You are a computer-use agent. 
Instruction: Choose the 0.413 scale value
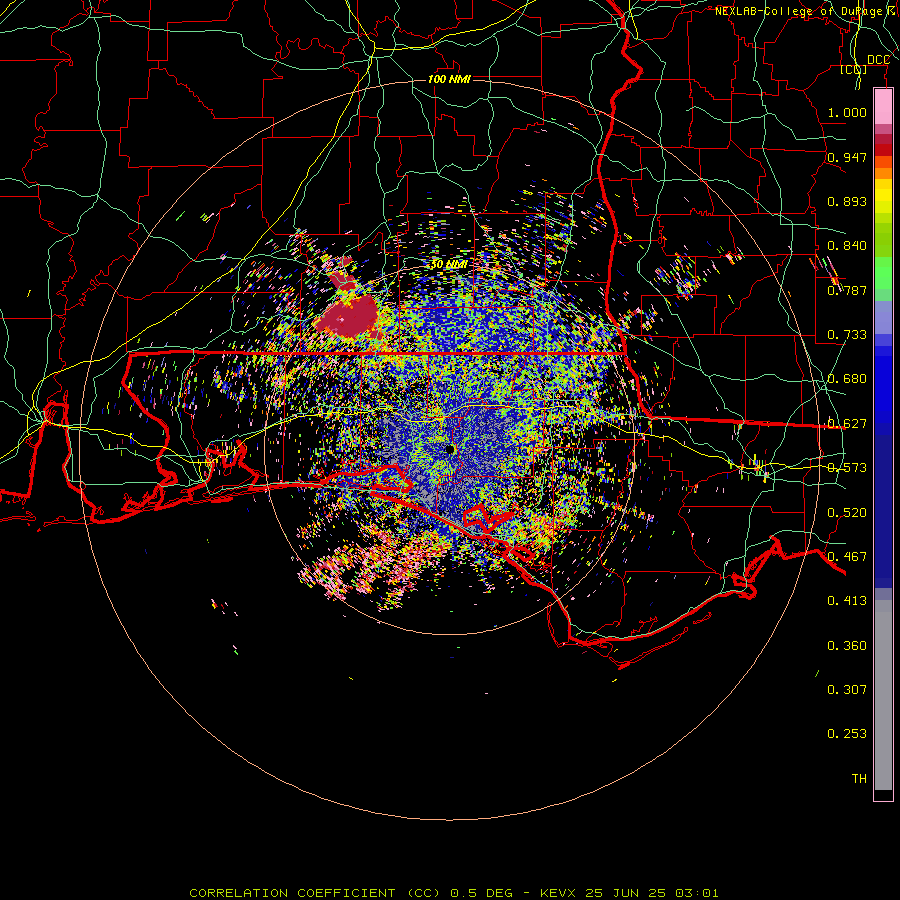pyautogui.click(x=847, y=601)
